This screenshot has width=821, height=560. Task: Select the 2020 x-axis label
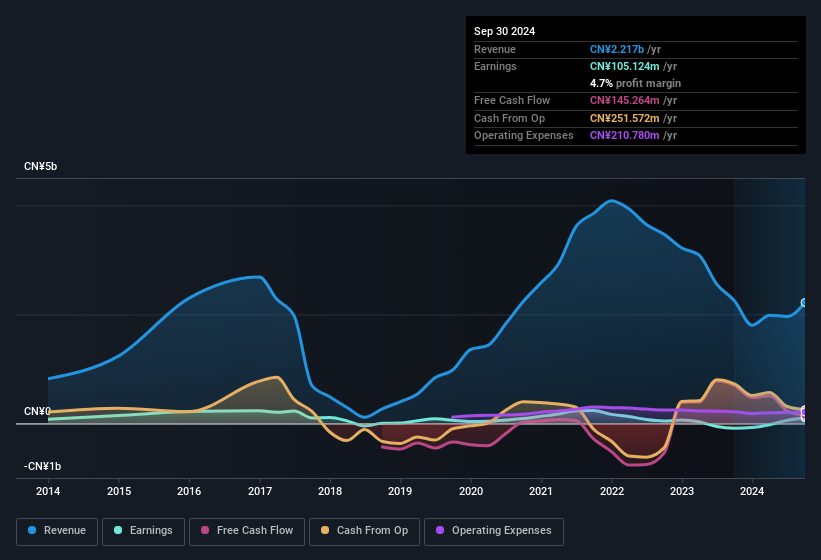(471, 491)
